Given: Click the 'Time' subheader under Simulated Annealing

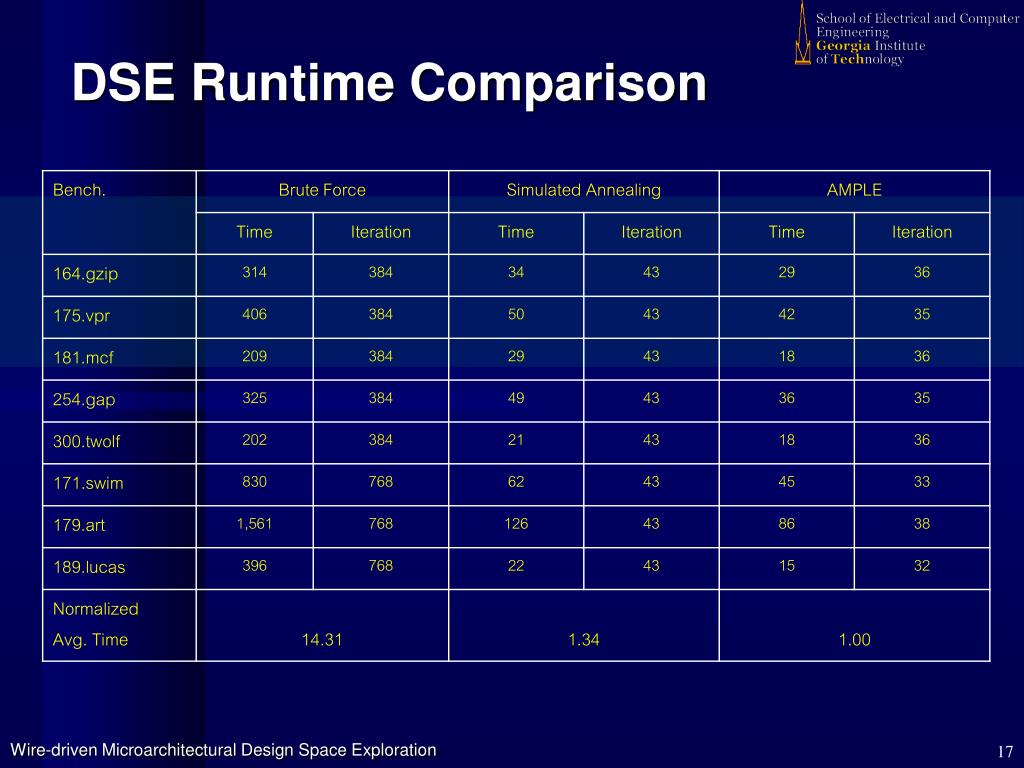Looking at the screenshot, I should click(x=516, y=232).
